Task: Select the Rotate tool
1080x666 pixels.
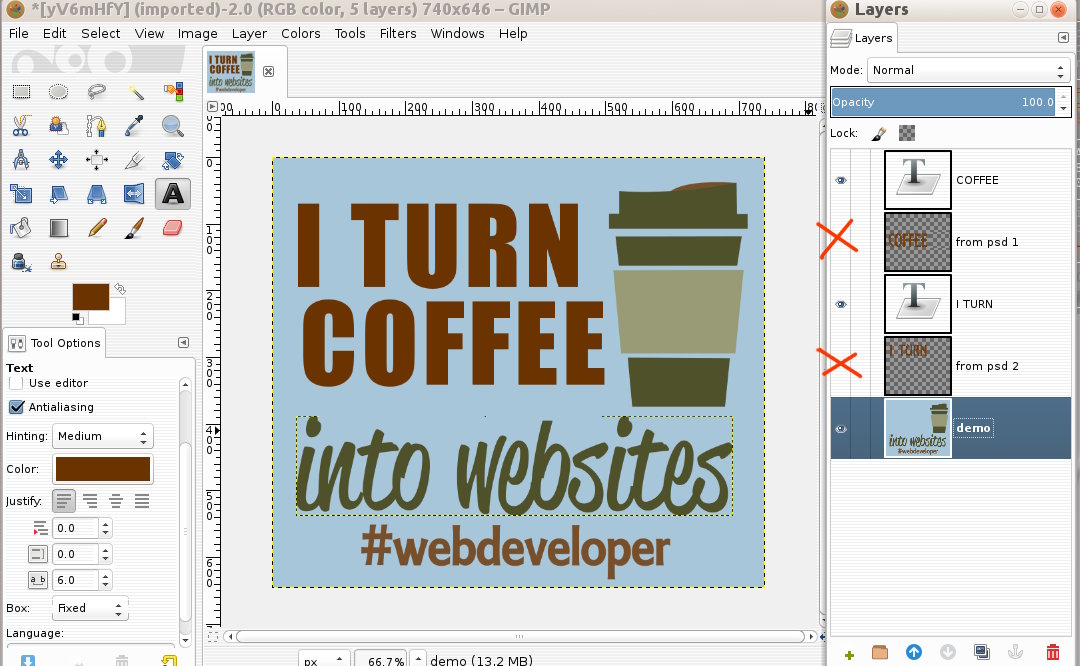Action: pyautogui.click(x=173, y=160)
